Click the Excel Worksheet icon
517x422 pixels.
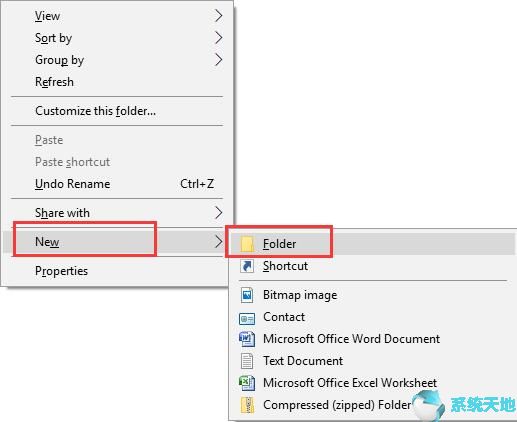click(x=247, y=383)
